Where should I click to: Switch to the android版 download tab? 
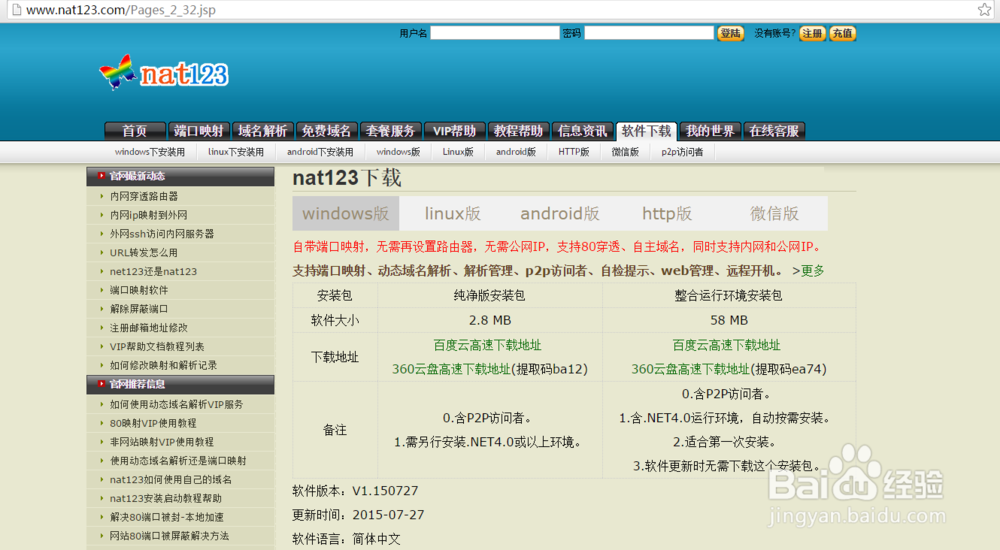click(x=560, y=213)
